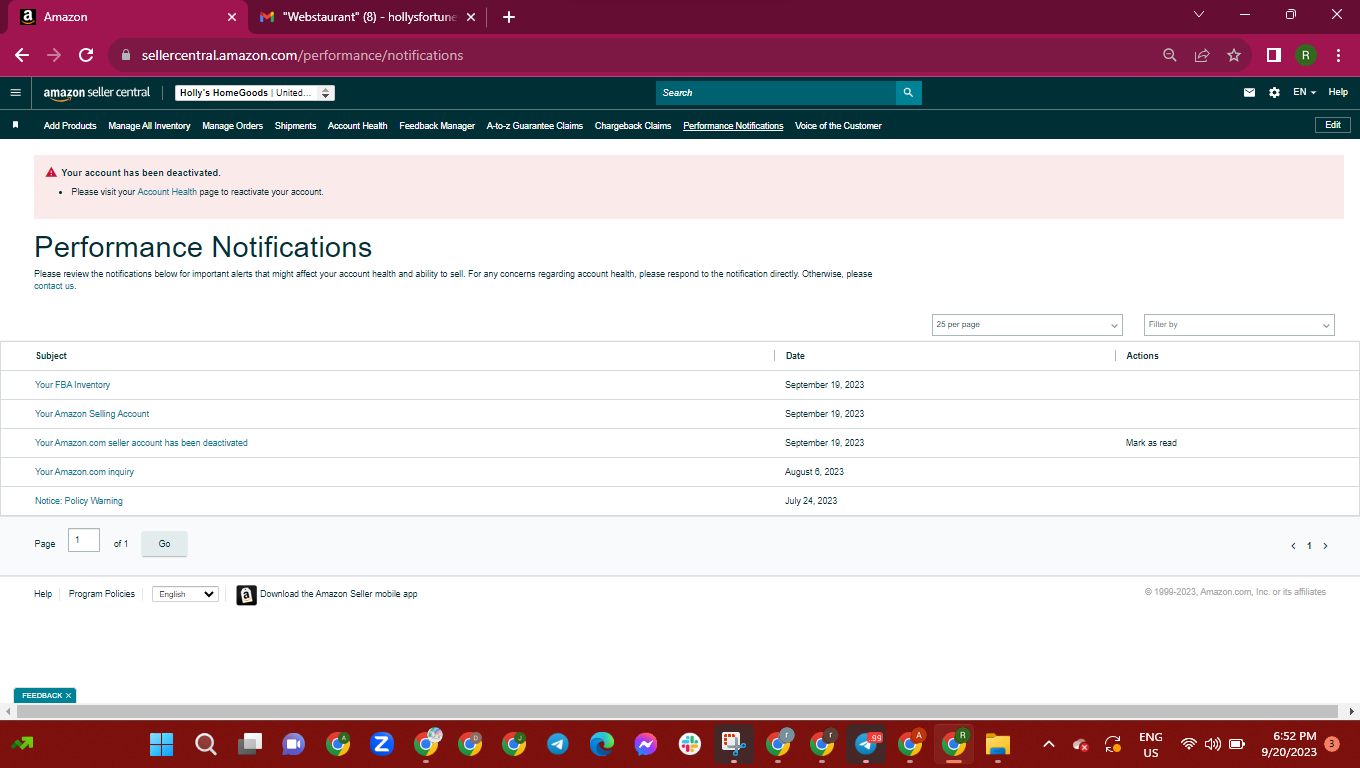Open the Shipments menu item

pyautogui.click(x=295, y=126)
